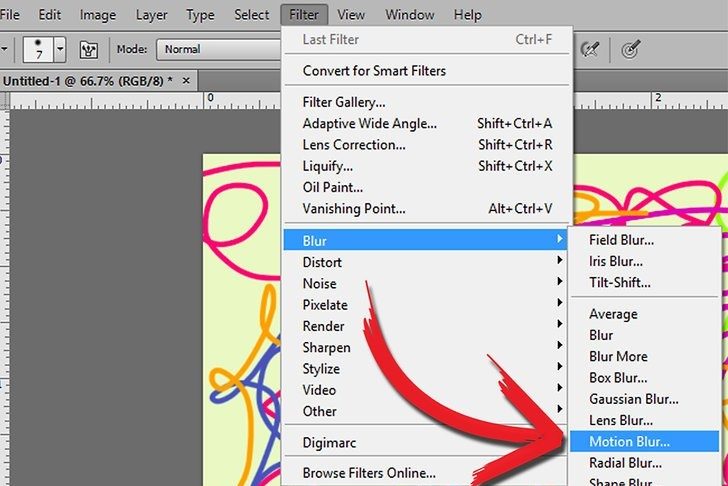Open the Layer menu
The image size is (728, 486).
click(151, 15)
